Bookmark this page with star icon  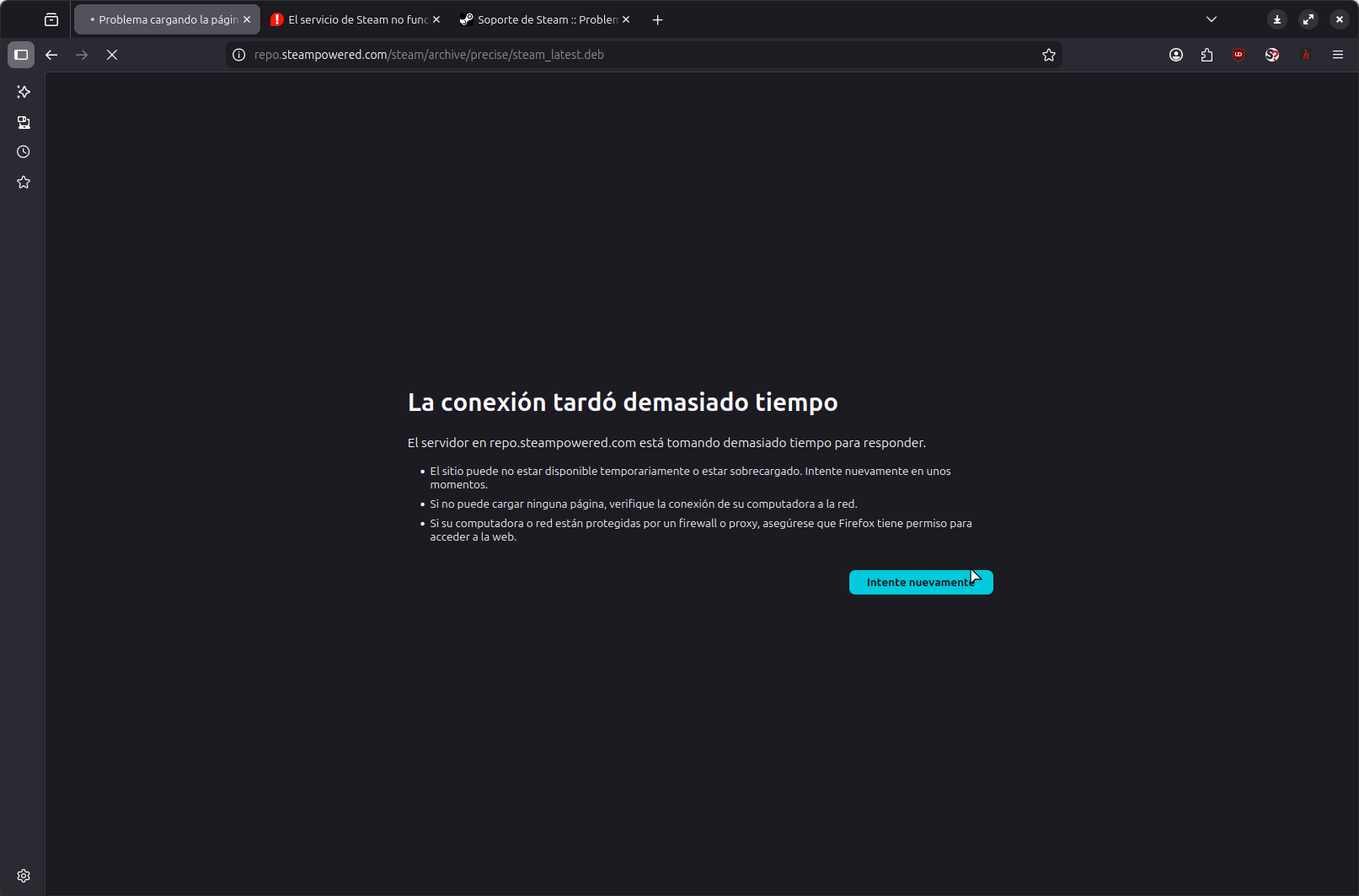(x=1048, y=55)
